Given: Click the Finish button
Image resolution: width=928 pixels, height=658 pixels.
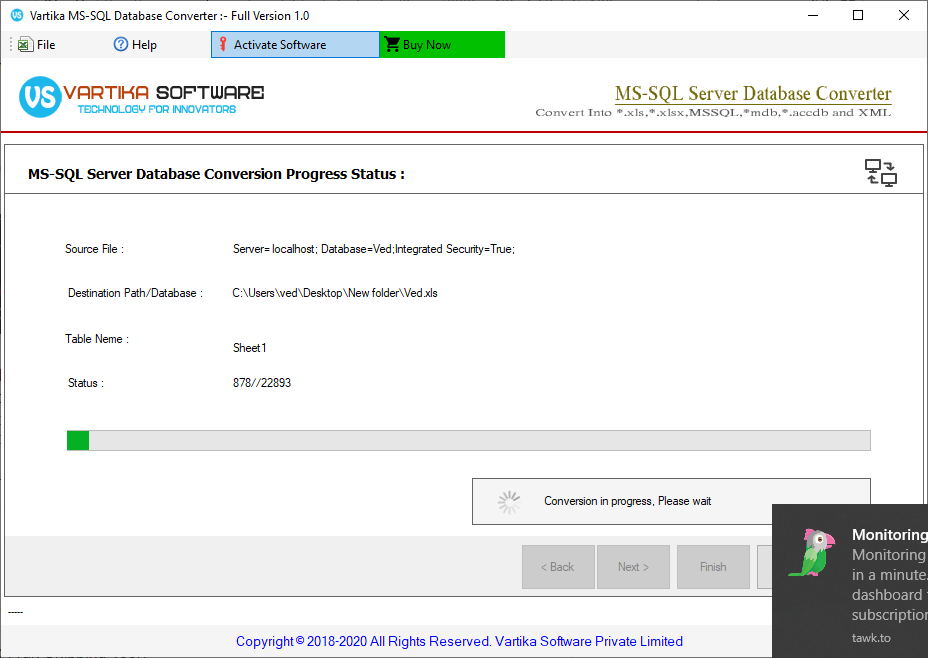Looking at the screenshot, I should pyautogui.click(x=713, y=567).
